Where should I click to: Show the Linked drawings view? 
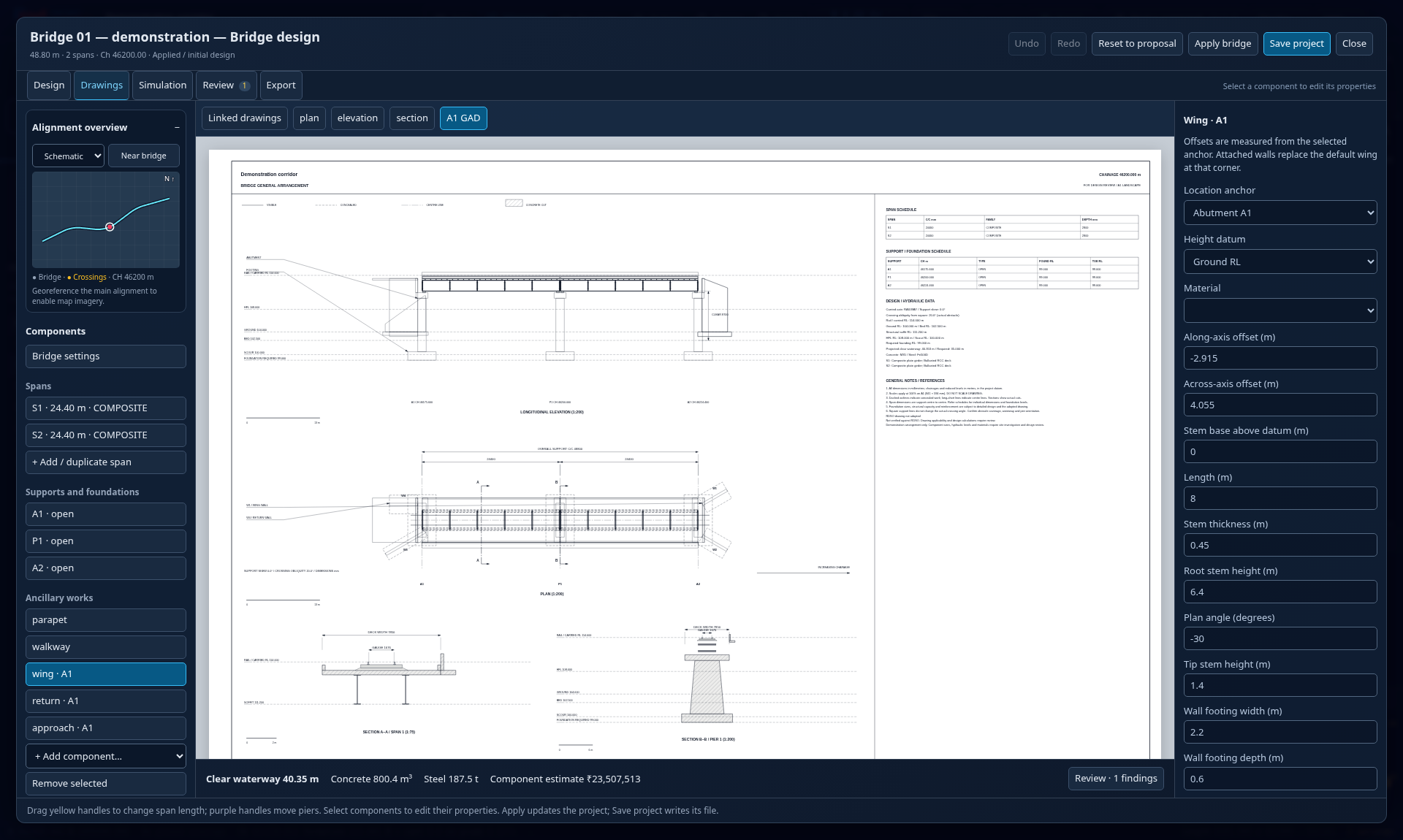point(245,118)
